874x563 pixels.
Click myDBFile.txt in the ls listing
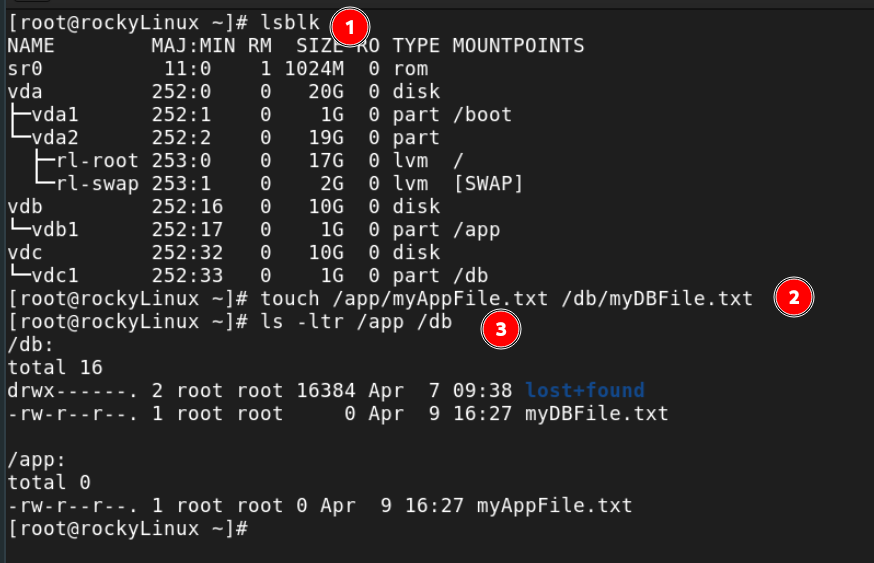point(596,413)
